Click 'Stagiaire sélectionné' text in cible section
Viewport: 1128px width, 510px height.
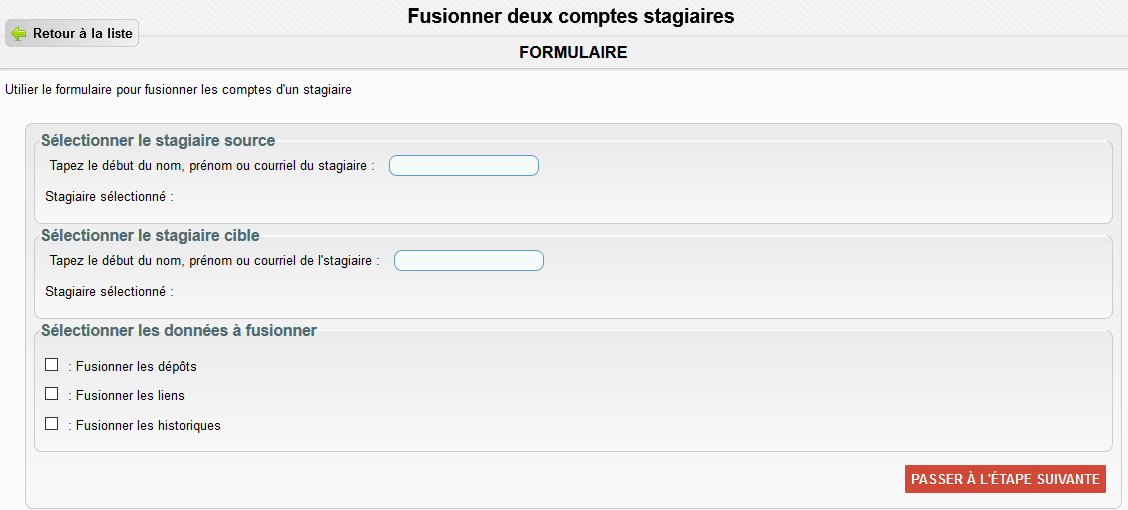(x=109, y=292)
